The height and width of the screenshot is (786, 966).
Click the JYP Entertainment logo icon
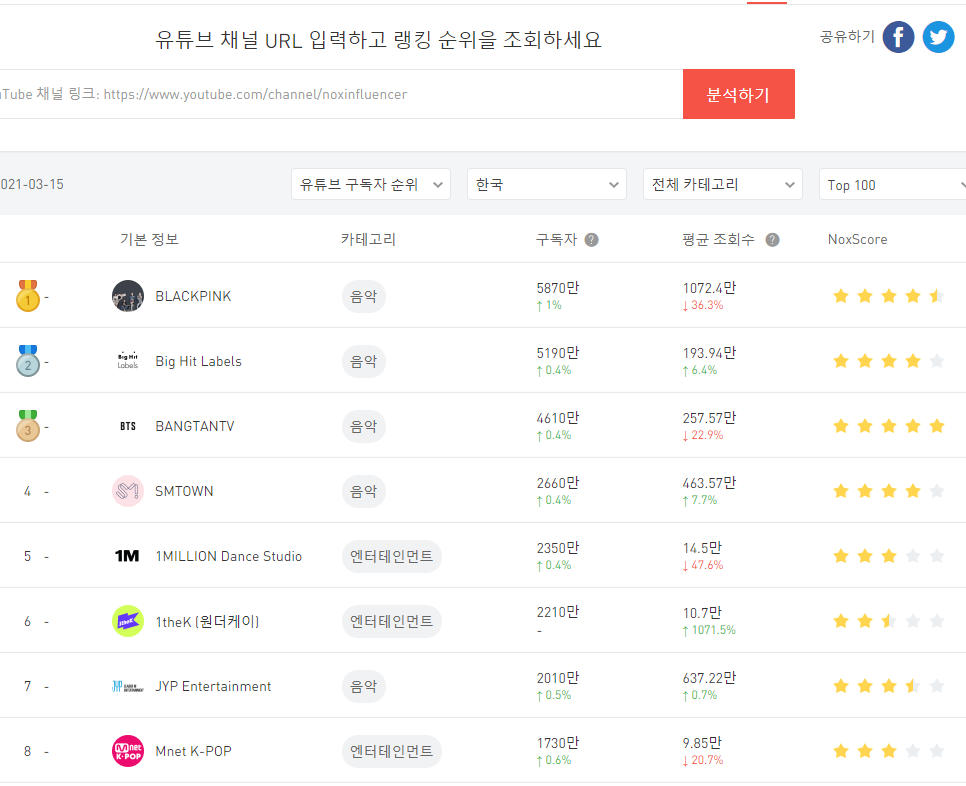tap(128, 686)
